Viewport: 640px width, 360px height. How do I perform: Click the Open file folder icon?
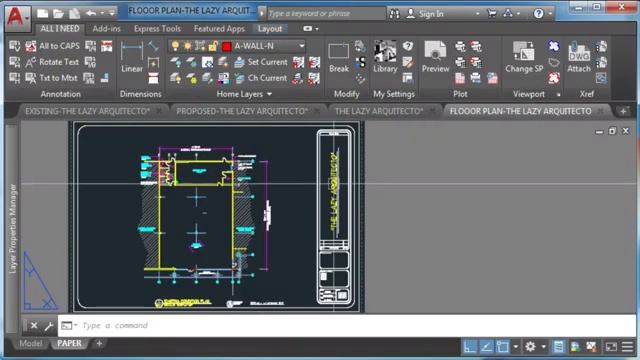58,13
